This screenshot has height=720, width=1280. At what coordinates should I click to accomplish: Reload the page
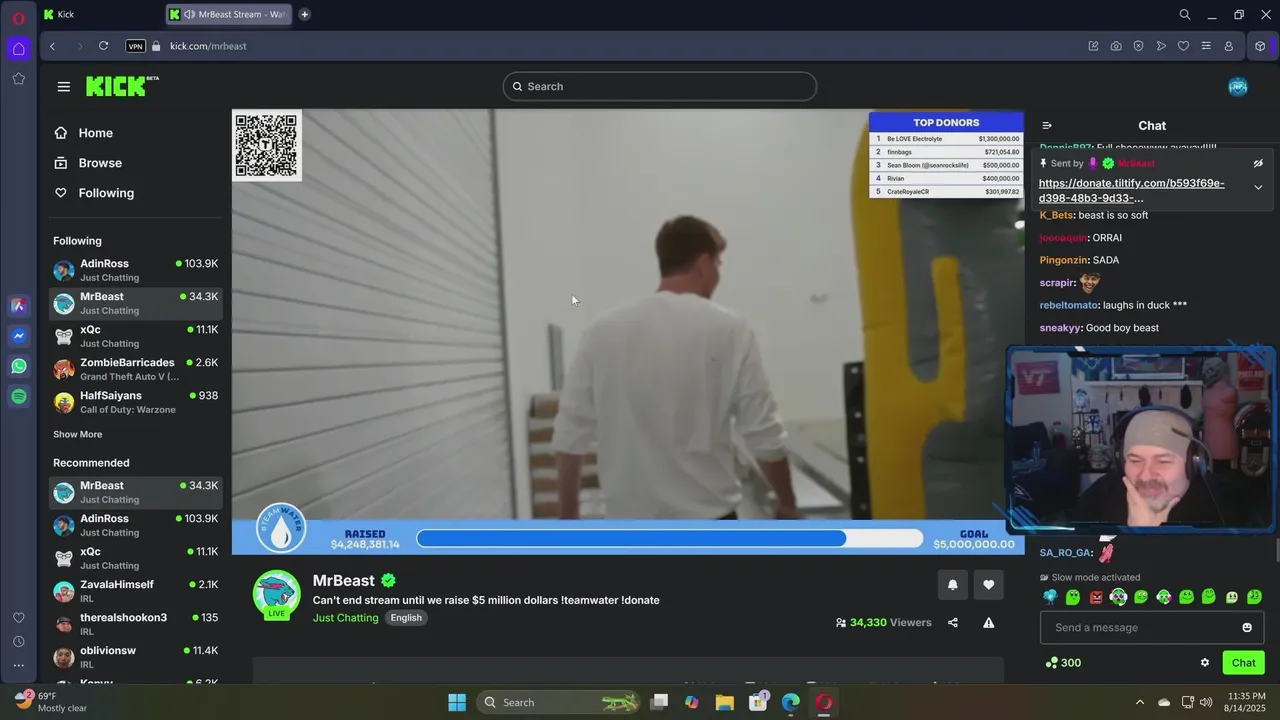point(103,46)
